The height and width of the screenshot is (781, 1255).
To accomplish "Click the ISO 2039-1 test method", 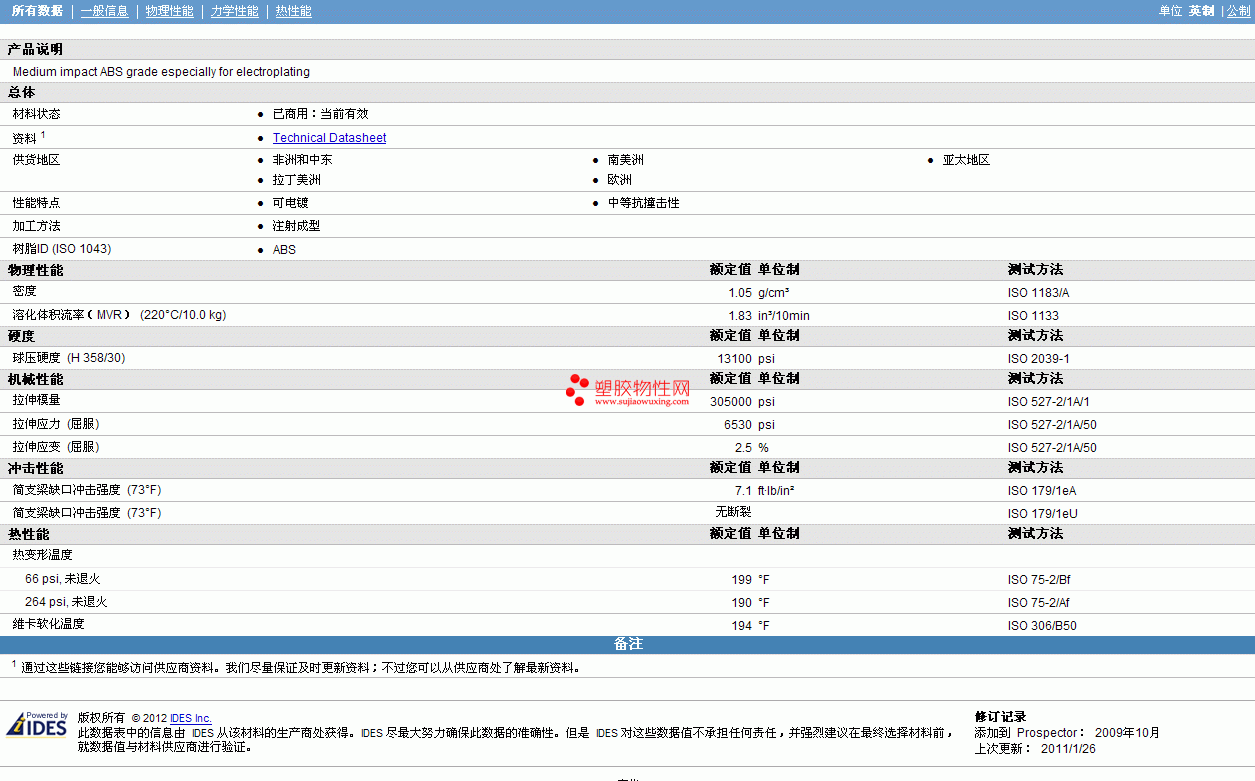I will (x=1038, y=359).
